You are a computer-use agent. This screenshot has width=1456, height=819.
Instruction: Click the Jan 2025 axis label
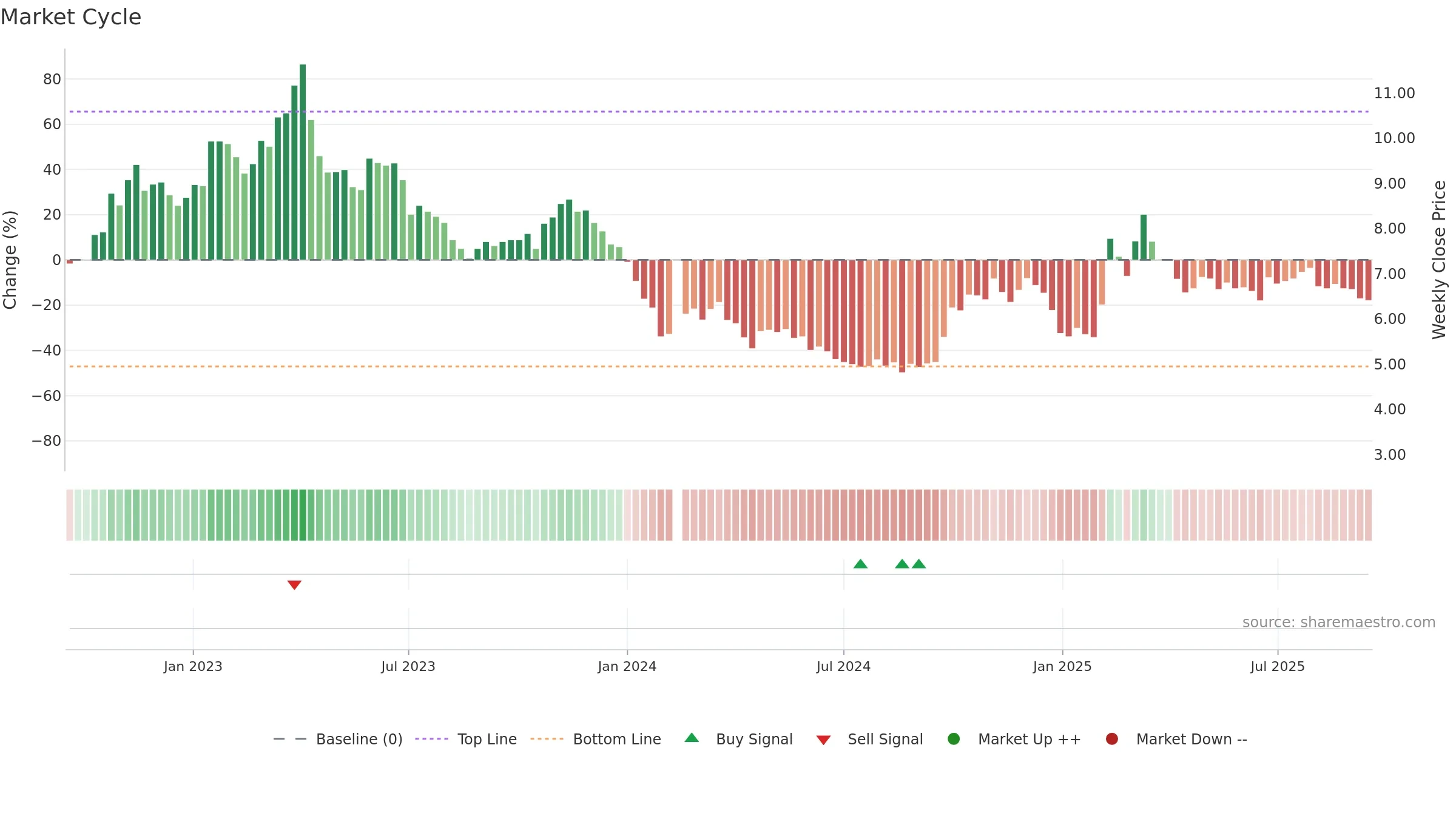click(x=1062, y=666)
